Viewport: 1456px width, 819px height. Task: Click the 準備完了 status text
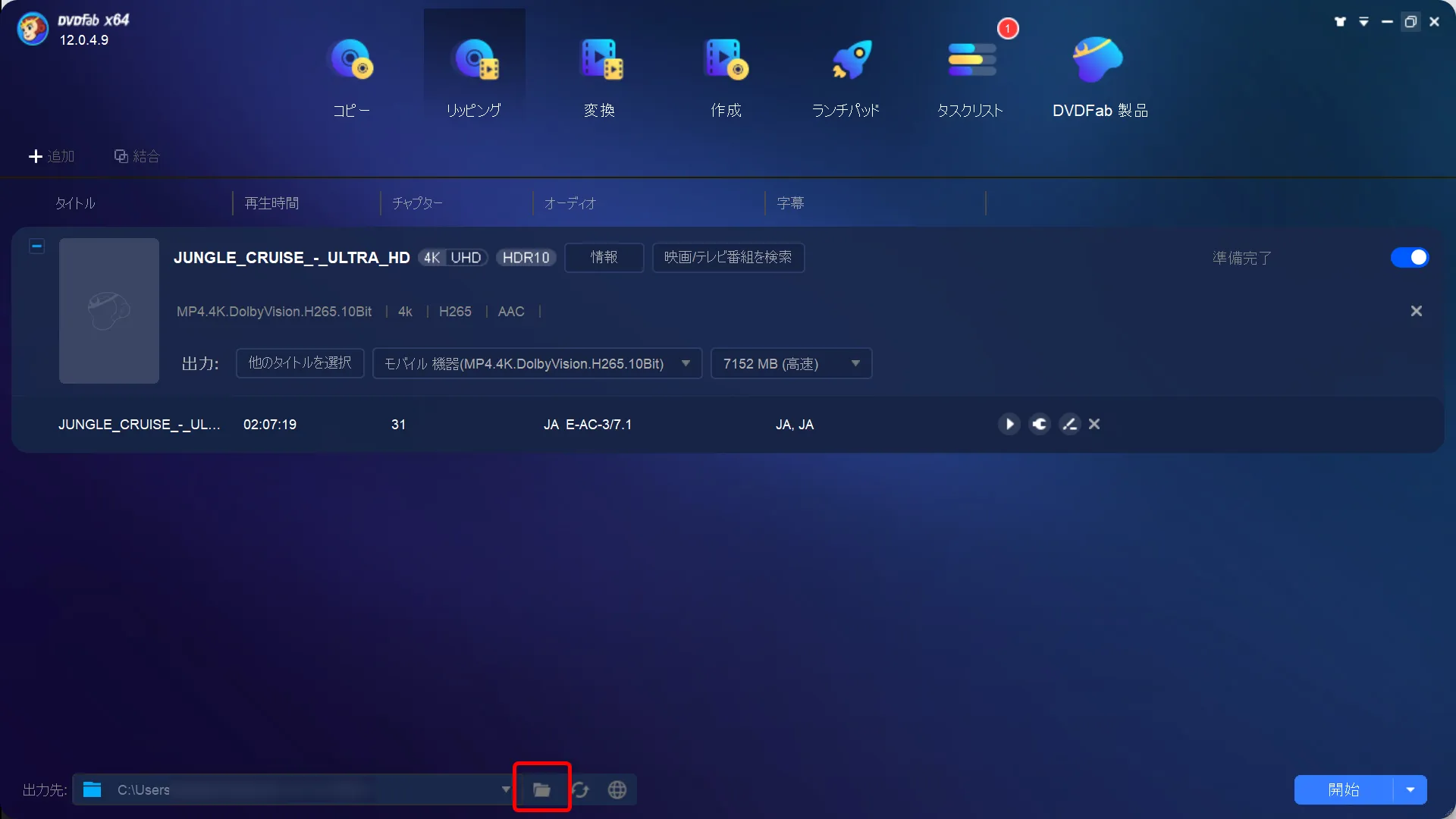1242,258
